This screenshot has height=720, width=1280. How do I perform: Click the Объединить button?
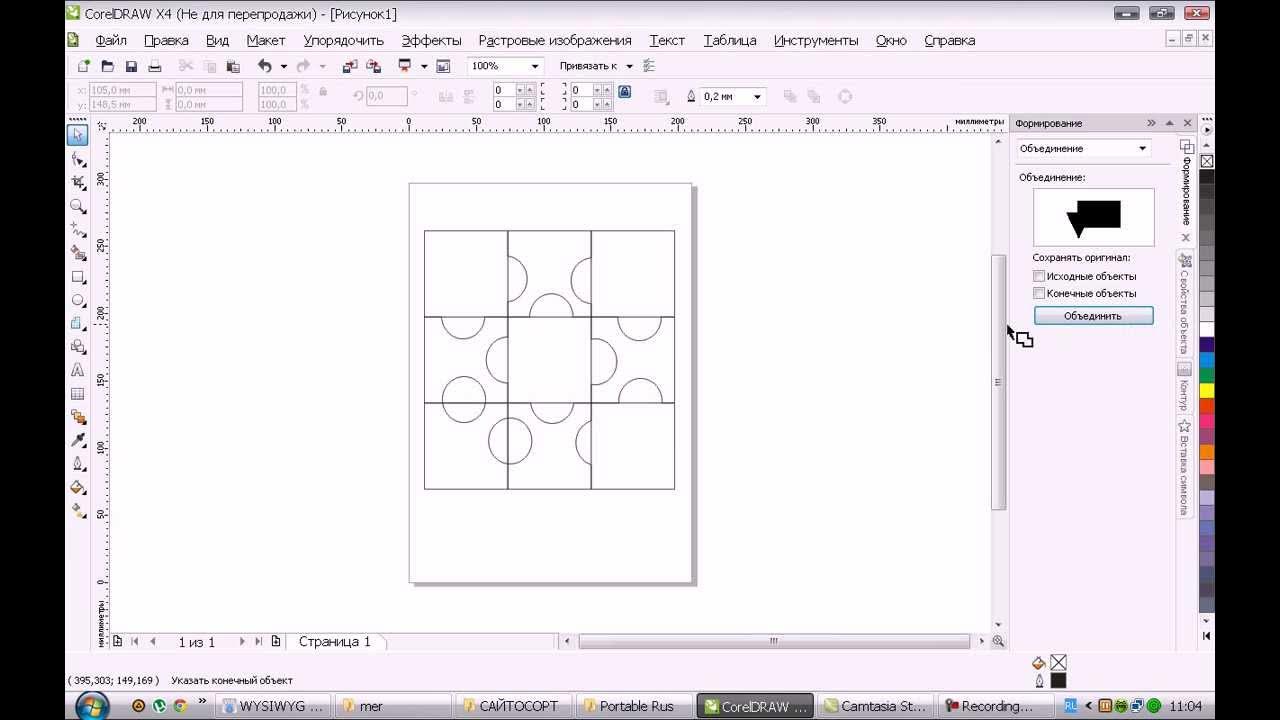pos(1093,316)
